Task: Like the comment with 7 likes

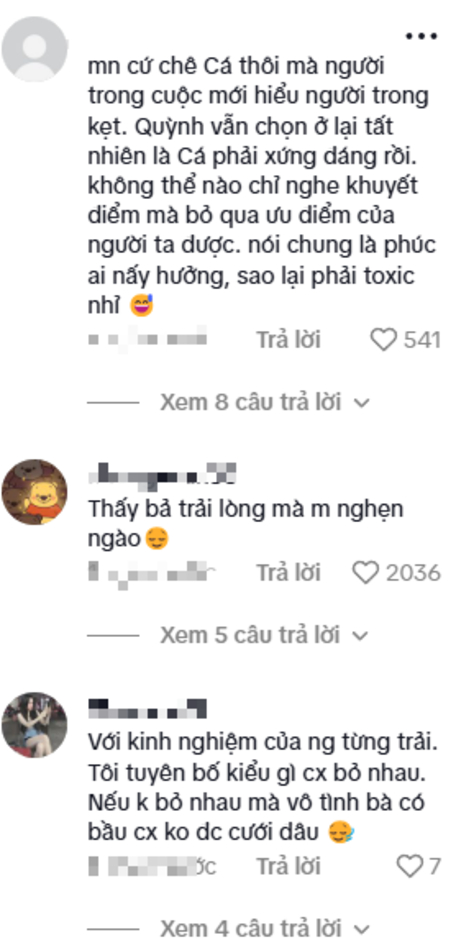Action: point(410,866)
